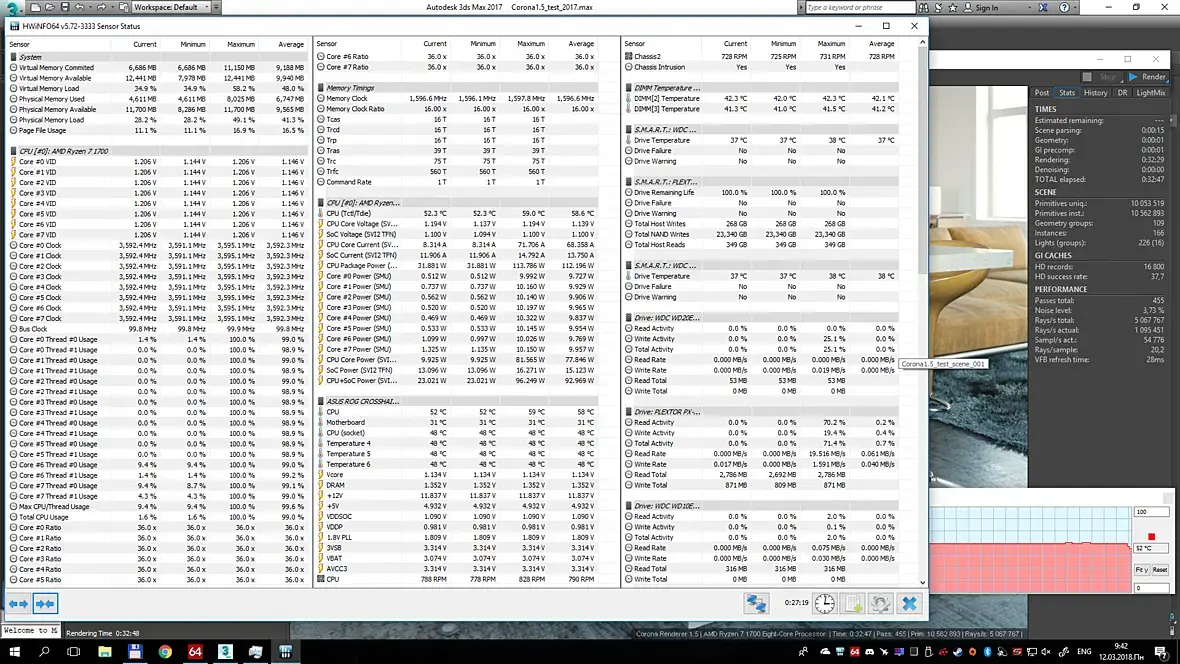Expand the quick access toolbar customize arrow
Viewport: 1180px width, 664px height.
click(x=217, y=8)
